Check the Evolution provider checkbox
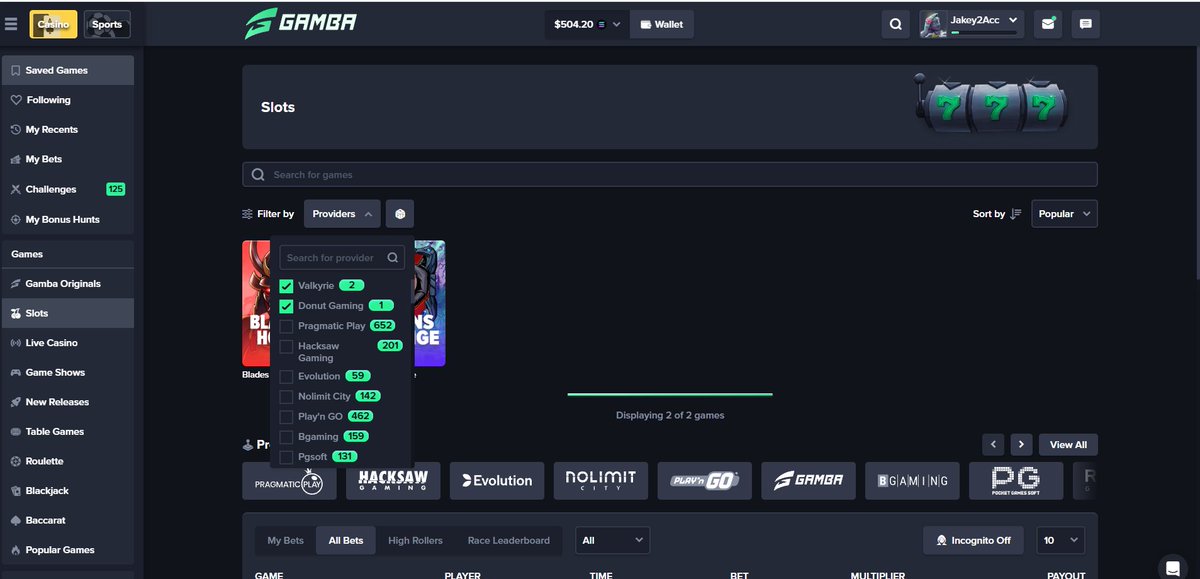This screenshot has width=1200, height=579. [x=287, y=377]
